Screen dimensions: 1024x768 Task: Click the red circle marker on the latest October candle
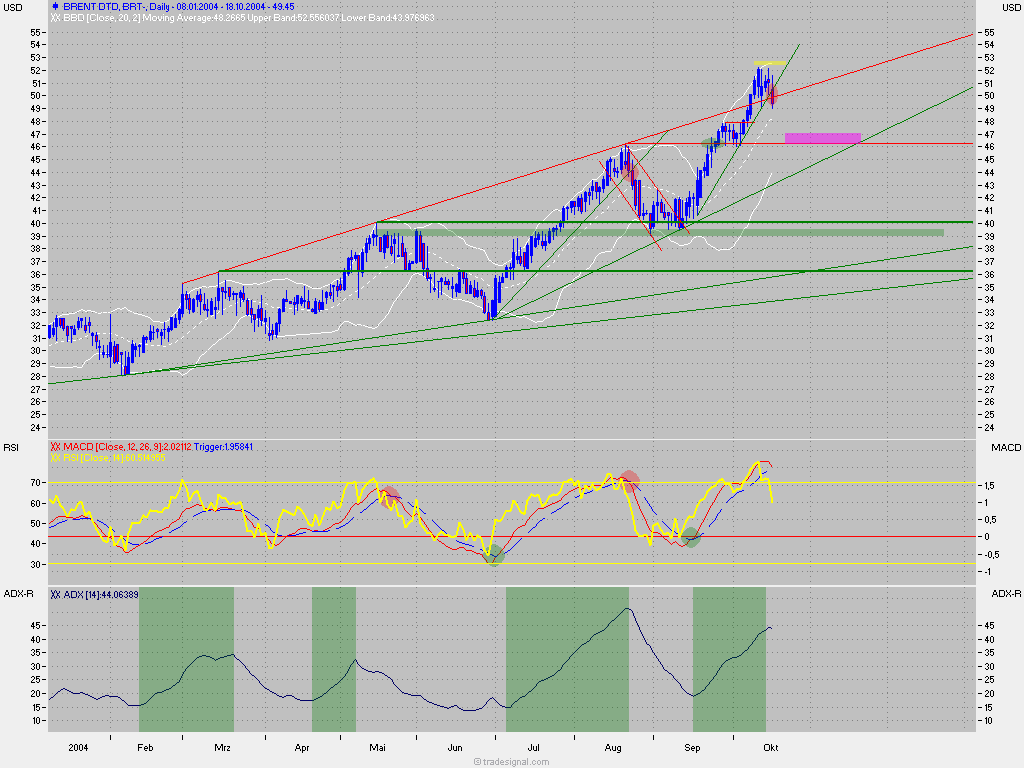coord(773,95)
